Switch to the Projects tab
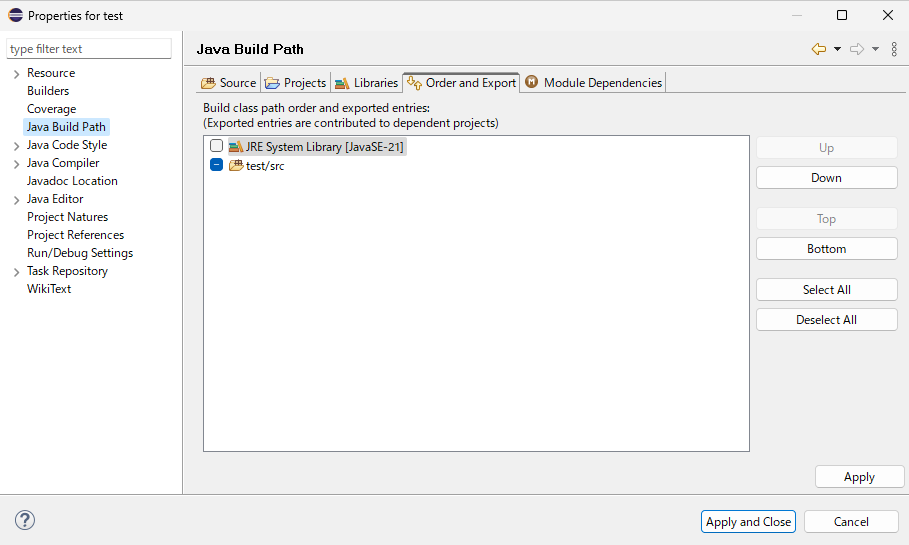This screenshot has width=909, height=545. [x=296, y=83]
